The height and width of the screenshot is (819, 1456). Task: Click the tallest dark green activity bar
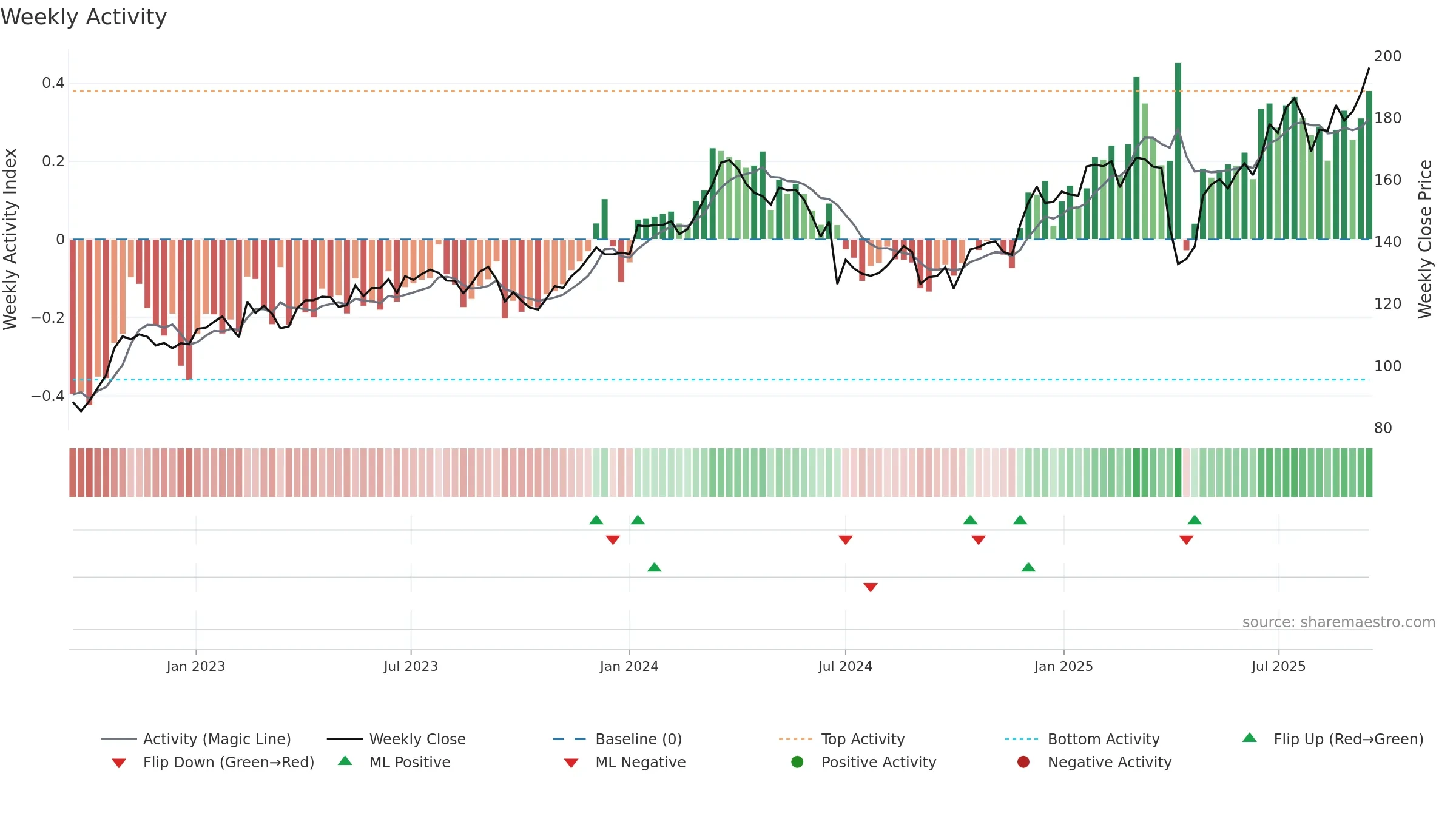pyautogui.click(x=1178, y=151)
